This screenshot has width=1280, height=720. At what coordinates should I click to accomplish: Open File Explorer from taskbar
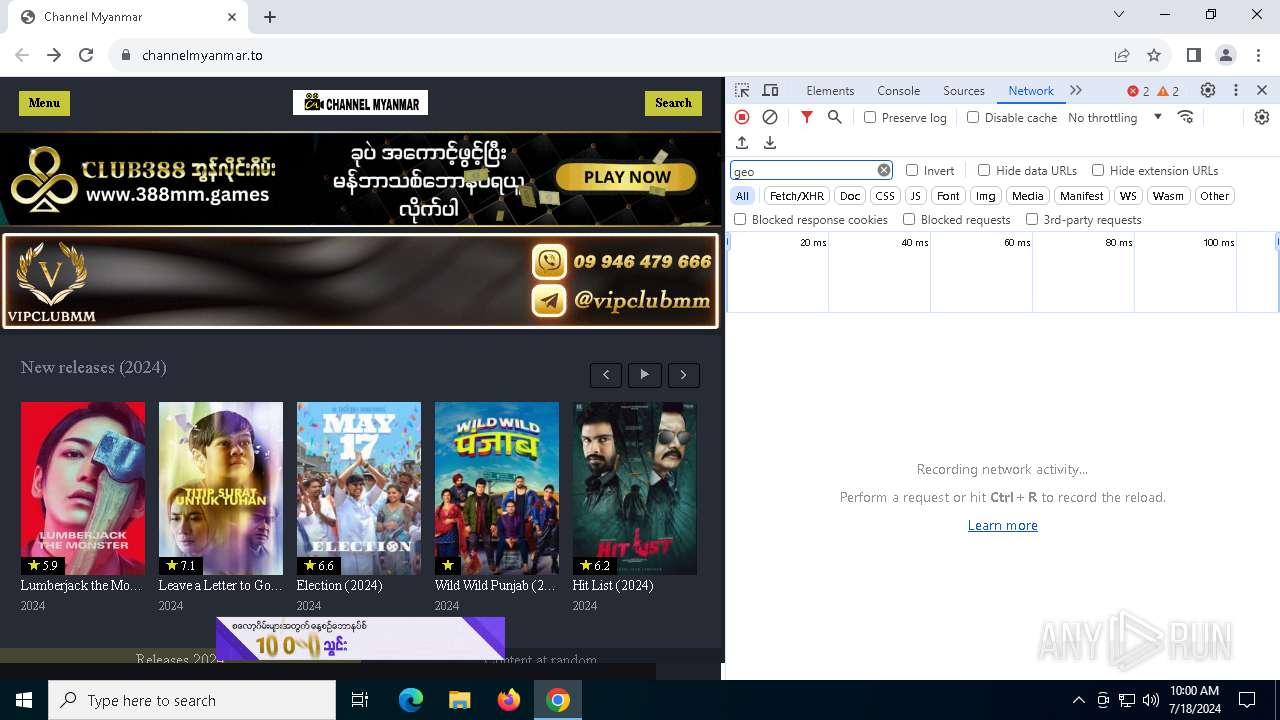459,700
